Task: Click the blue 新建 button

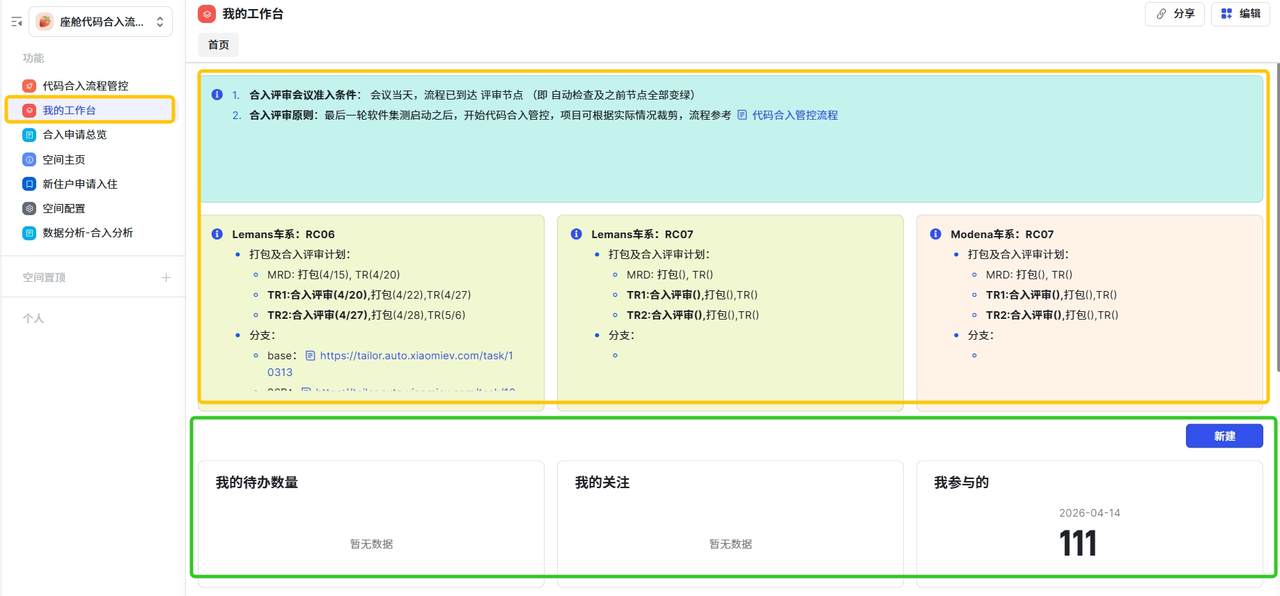Action: pos(1224,436)
